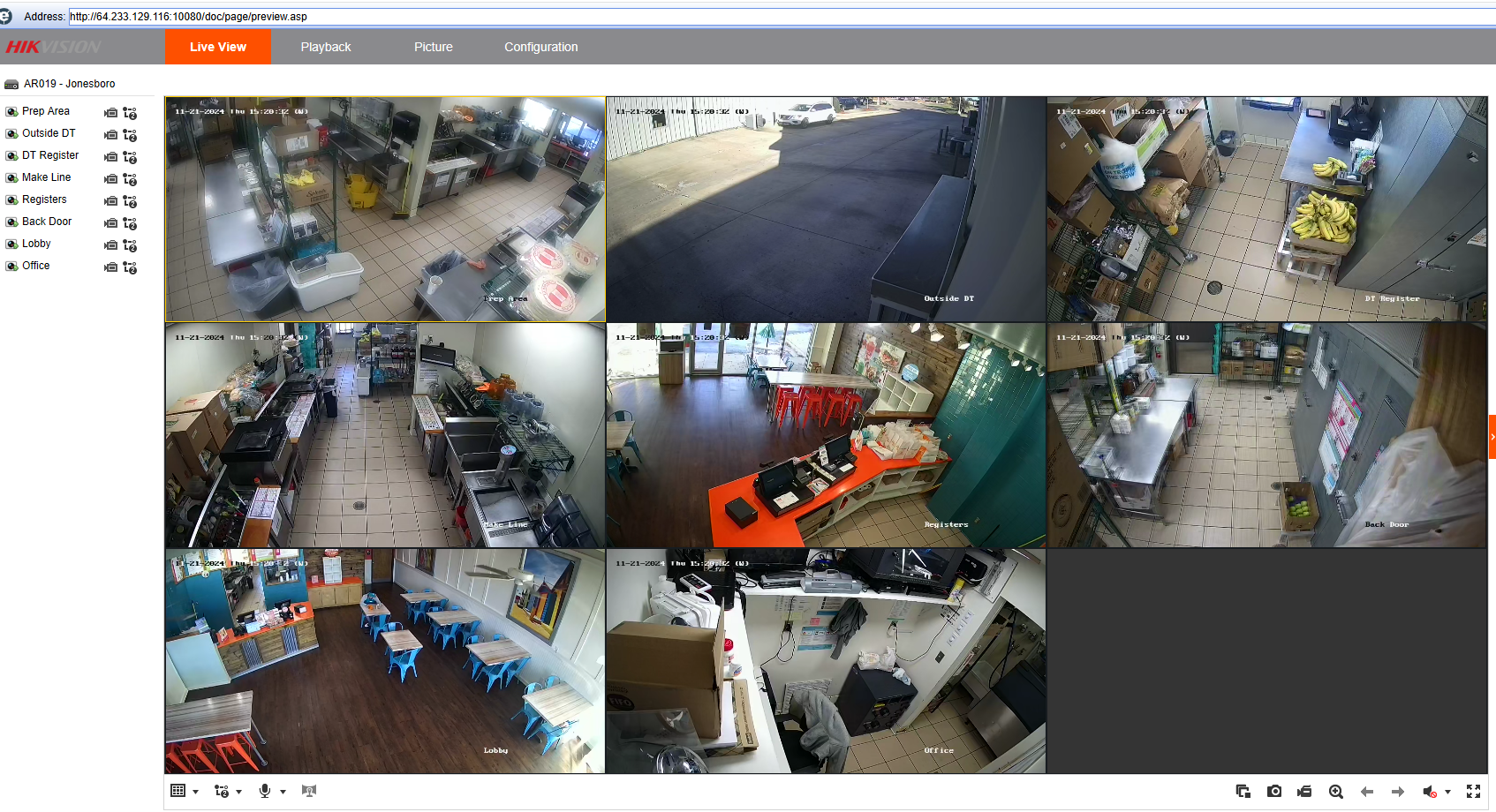The image size is (1496, 812).
Task: Toggle the Outside DT camera live icon
Action: click(x=12, y=134)
